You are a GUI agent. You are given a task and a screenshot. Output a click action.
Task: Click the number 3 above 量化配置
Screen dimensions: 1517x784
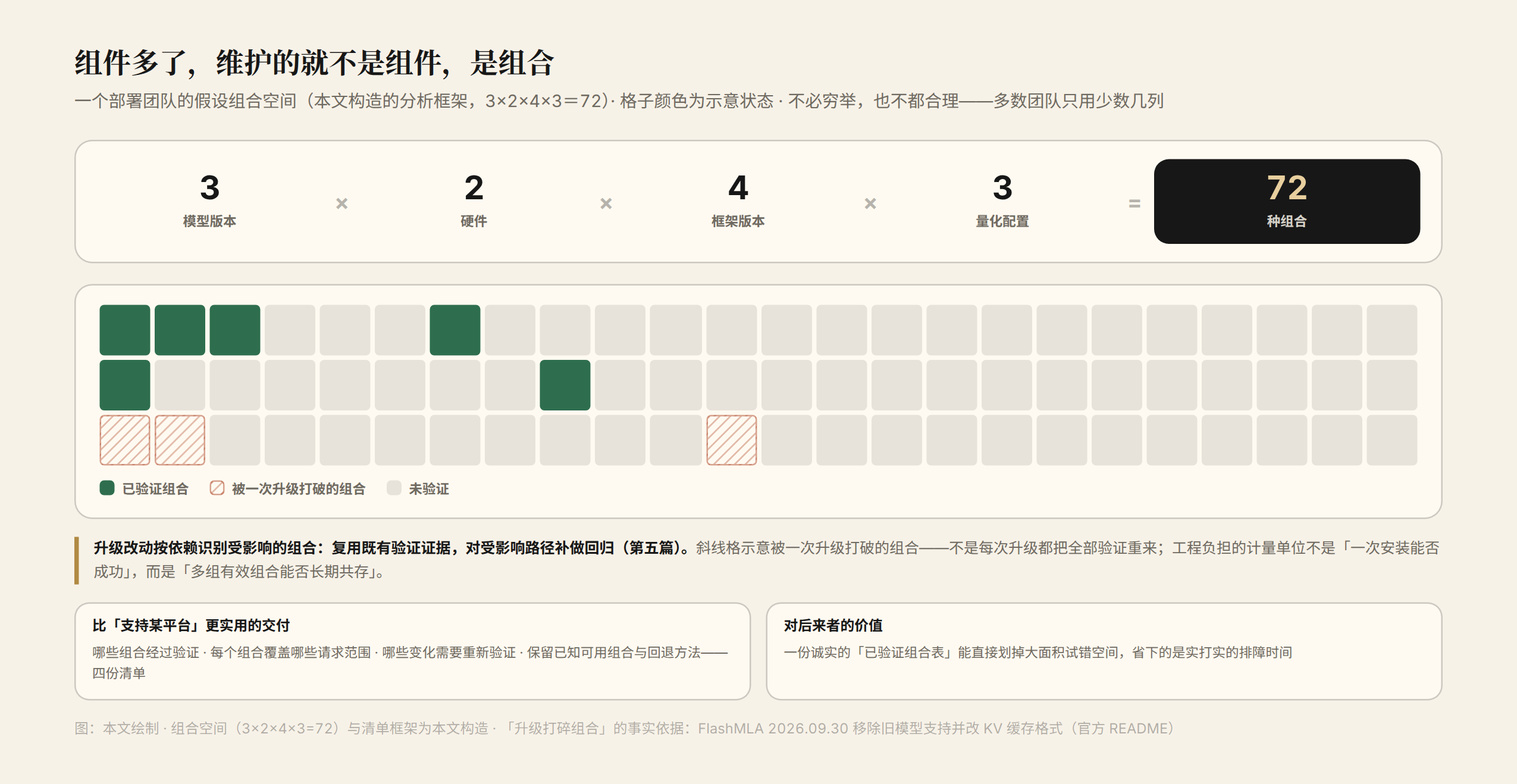click(x=1002, y=187)
